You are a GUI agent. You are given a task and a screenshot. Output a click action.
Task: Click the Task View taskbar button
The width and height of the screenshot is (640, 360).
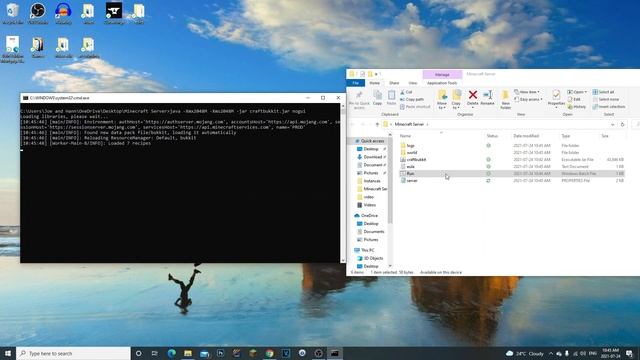(155, 353)
